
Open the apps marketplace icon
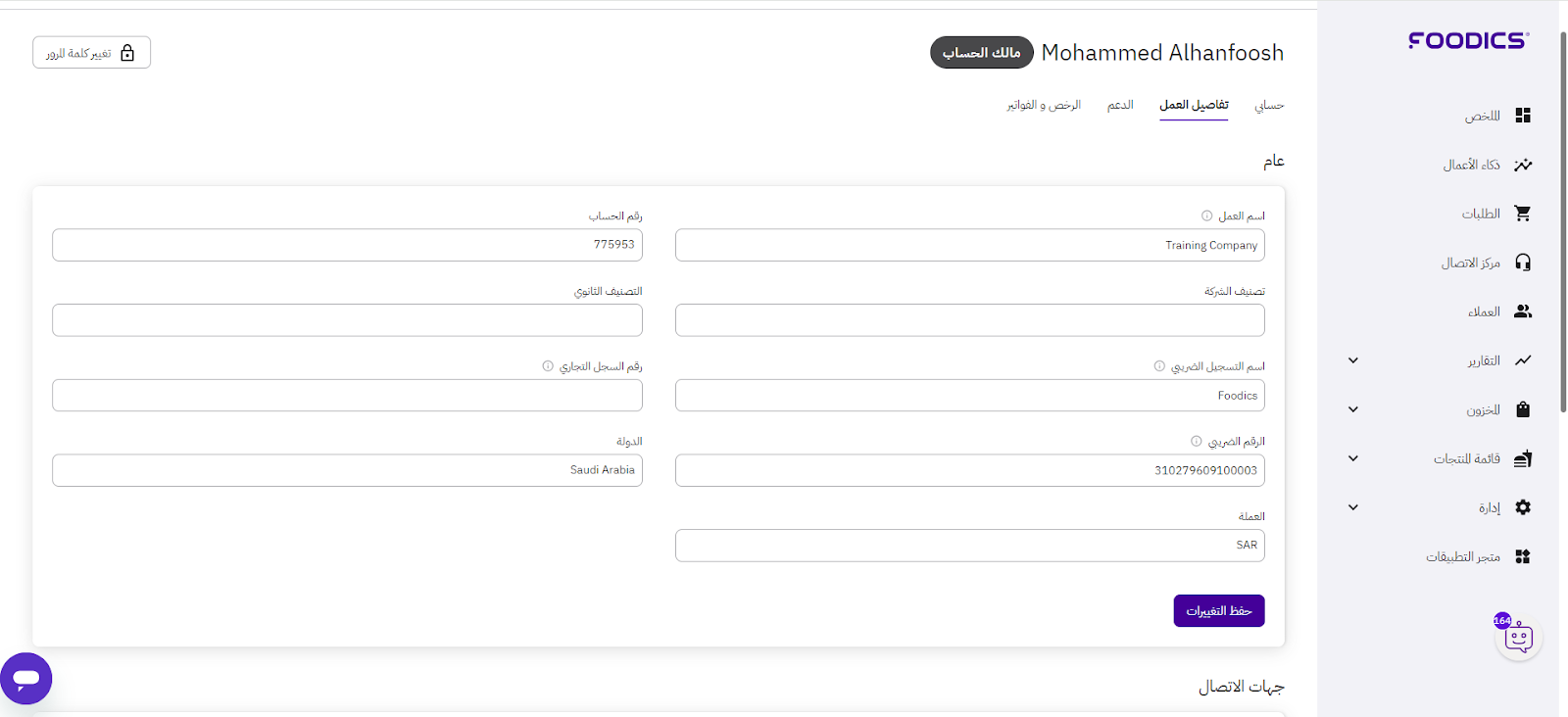coord(1522,556)
